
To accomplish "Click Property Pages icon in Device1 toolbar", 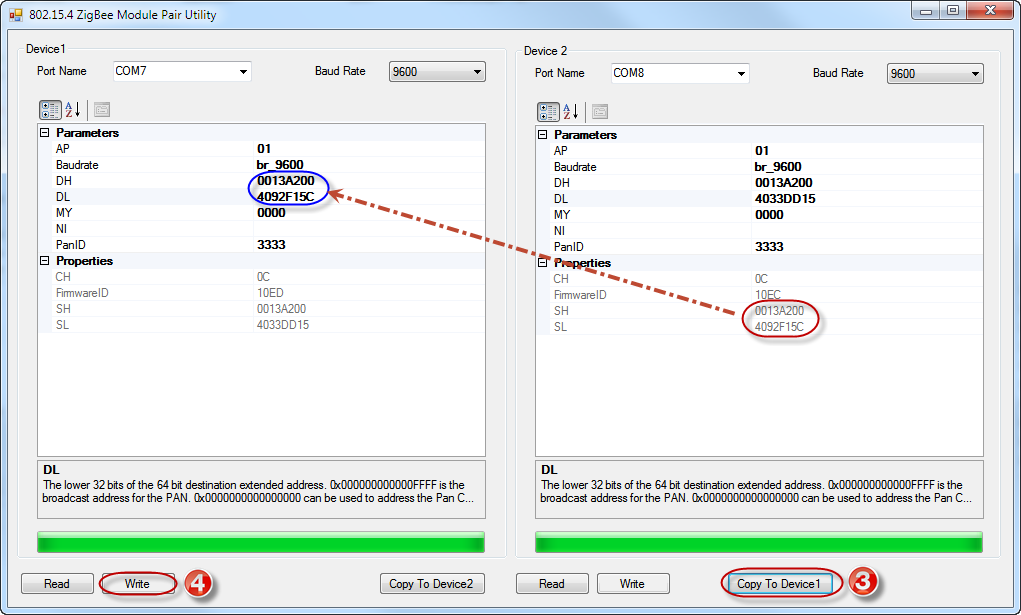I will click(x=102, y=109).
